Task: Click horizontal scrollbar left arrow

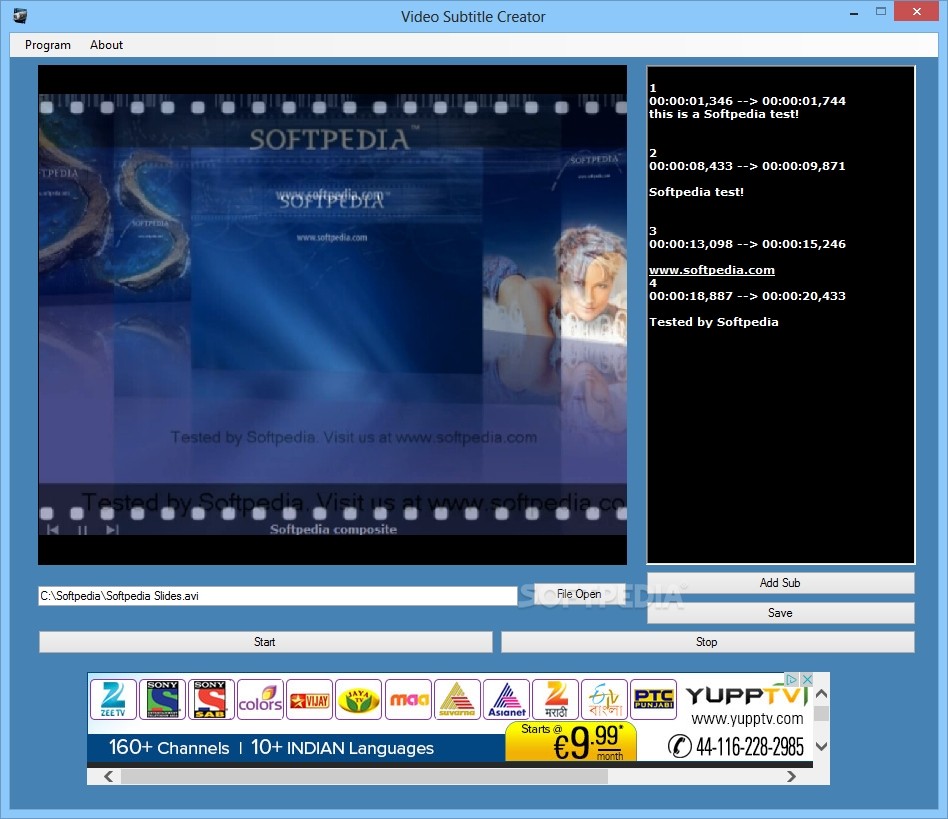Action: click(x=109, y=776)
